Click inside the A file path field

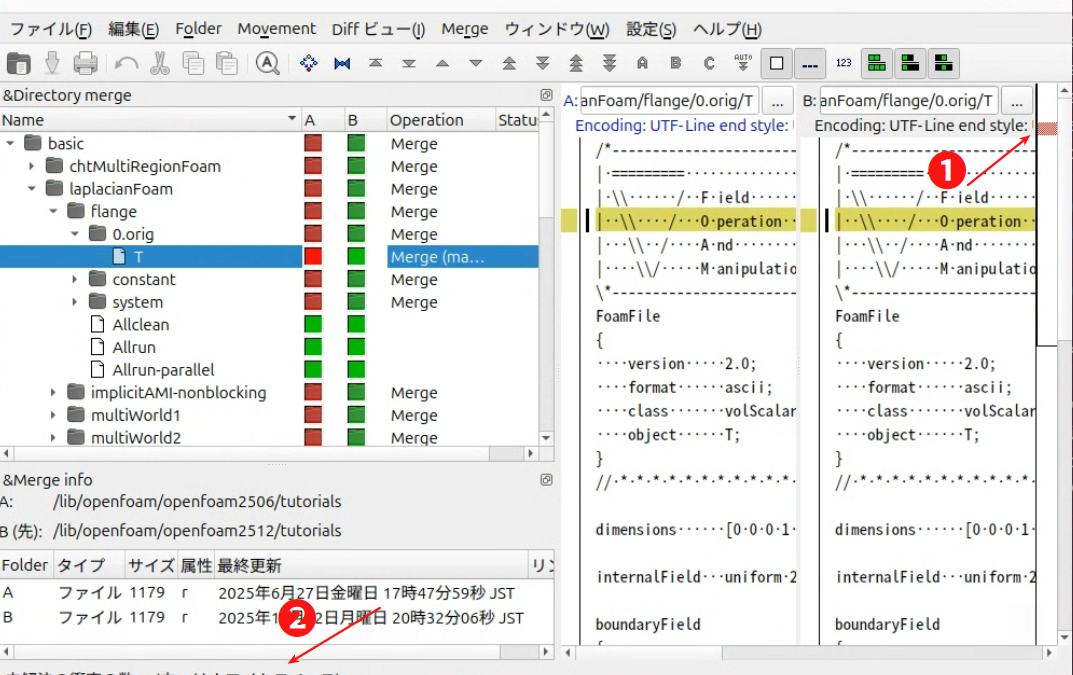pyautogui.click(x=668, y=100)
